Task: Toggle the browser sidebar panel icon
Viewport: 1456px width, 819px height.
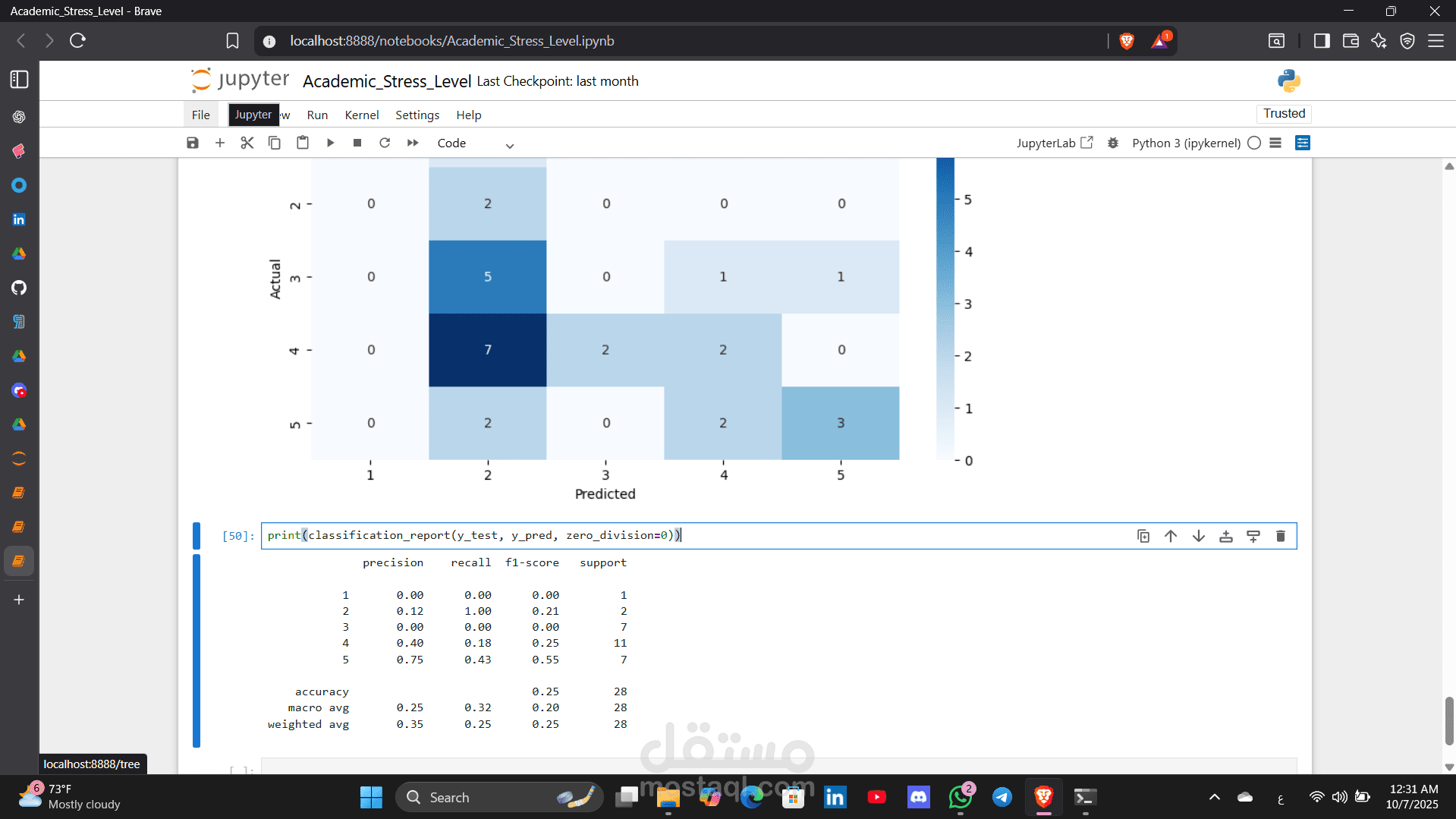Action: coord(1322,41)
